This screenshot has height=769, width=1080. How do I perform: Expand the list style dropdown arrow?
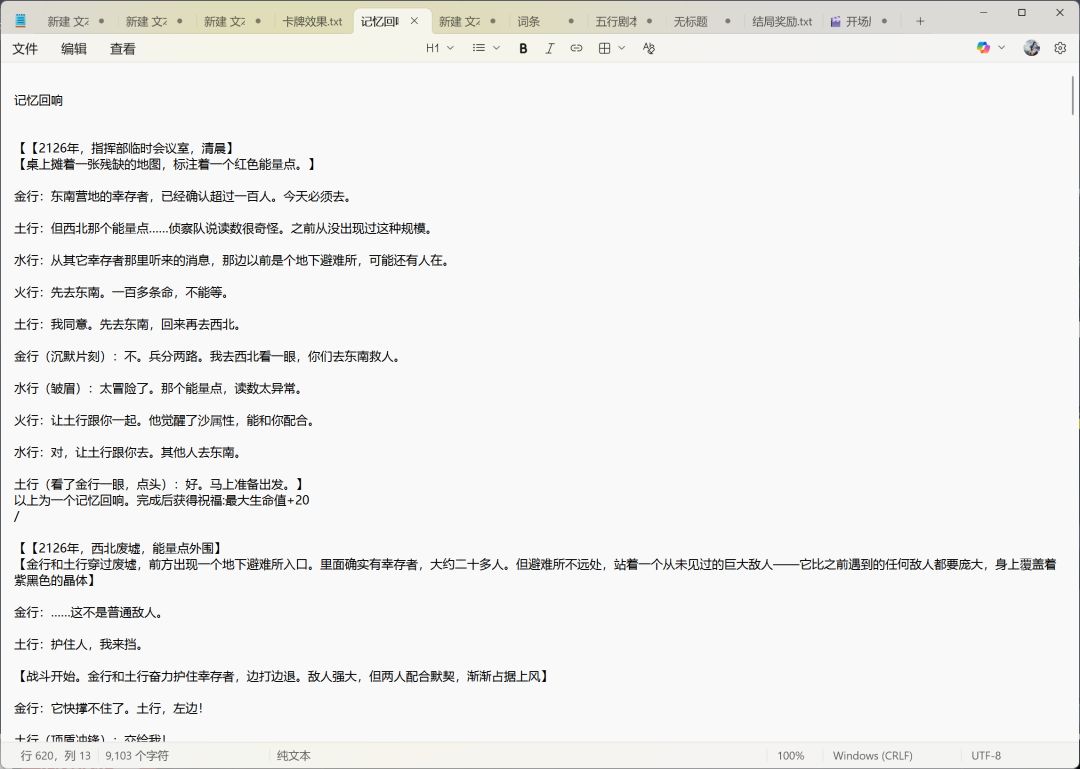click(x=496, y=48)
